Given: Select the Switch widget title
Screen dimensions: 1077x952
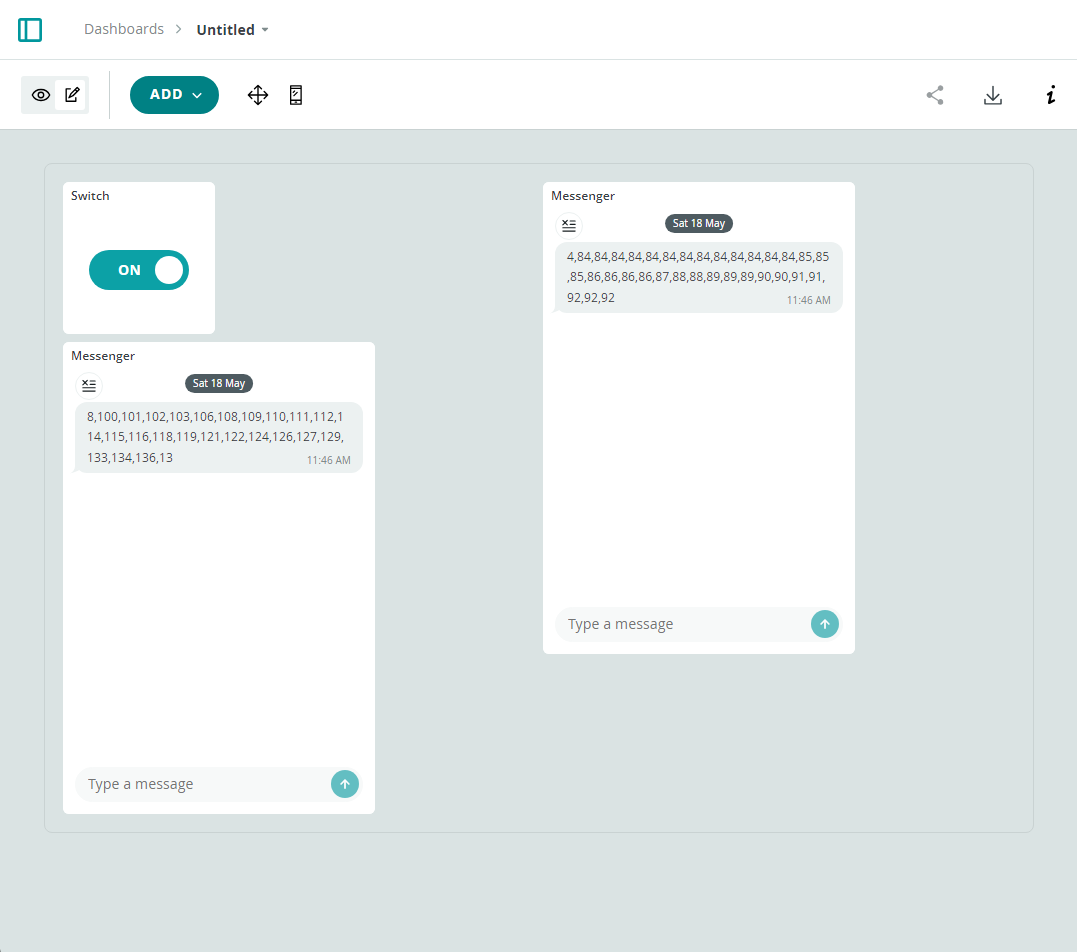Looking at the screenshot, I should [x=90, y=196].
